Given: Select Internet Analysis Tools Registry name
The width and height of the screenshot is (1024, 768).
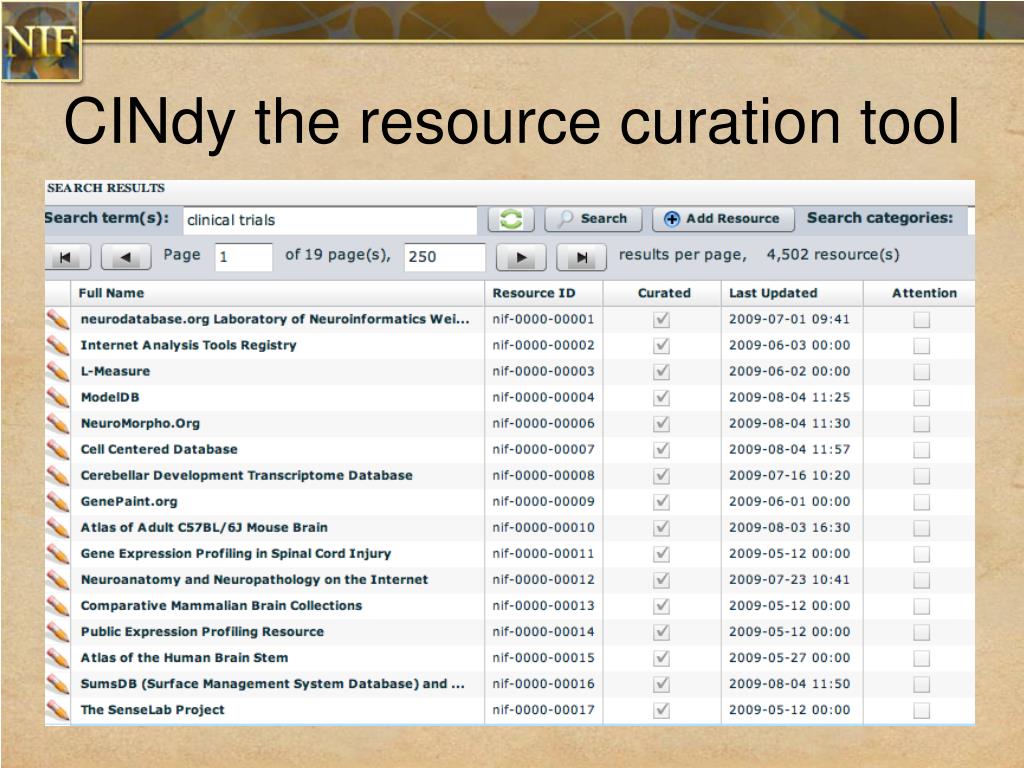Looking at the screenshot, I should [x=188, y=345].
